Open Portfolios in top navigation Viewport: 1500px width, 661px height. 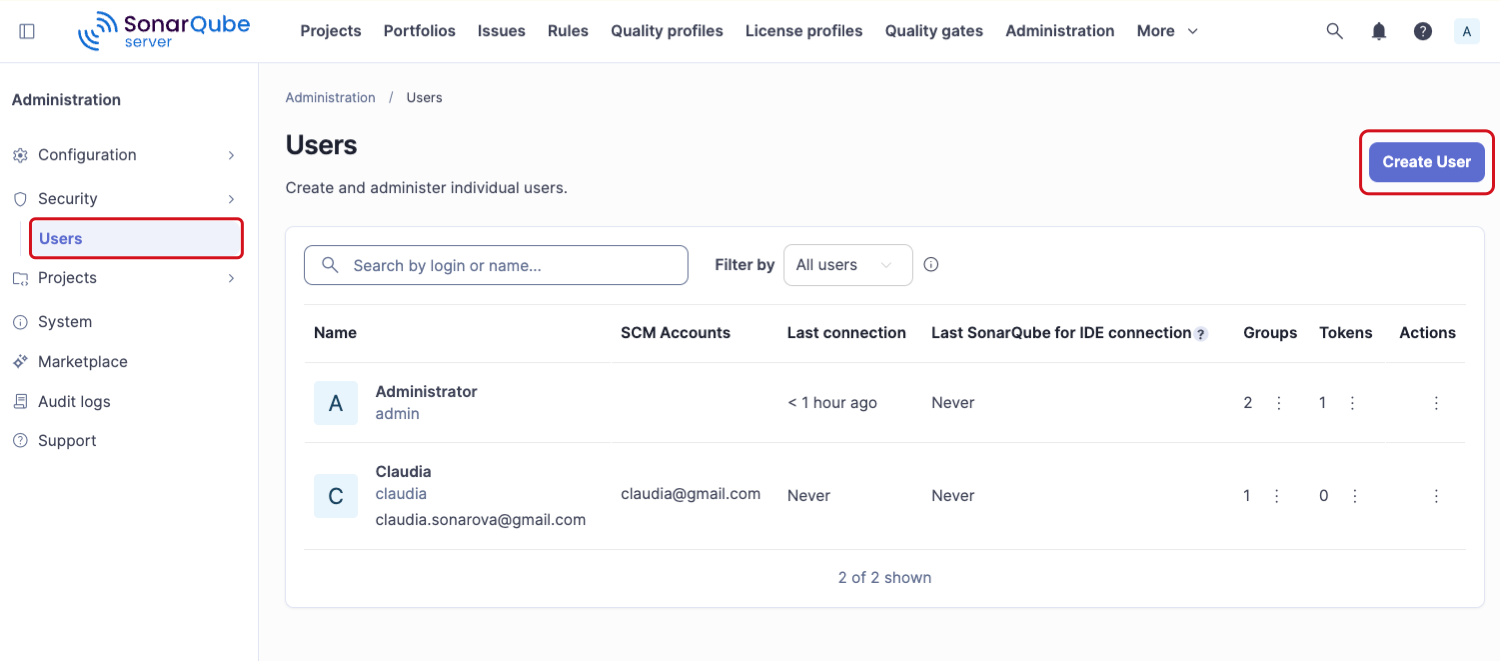coord(420,31)
